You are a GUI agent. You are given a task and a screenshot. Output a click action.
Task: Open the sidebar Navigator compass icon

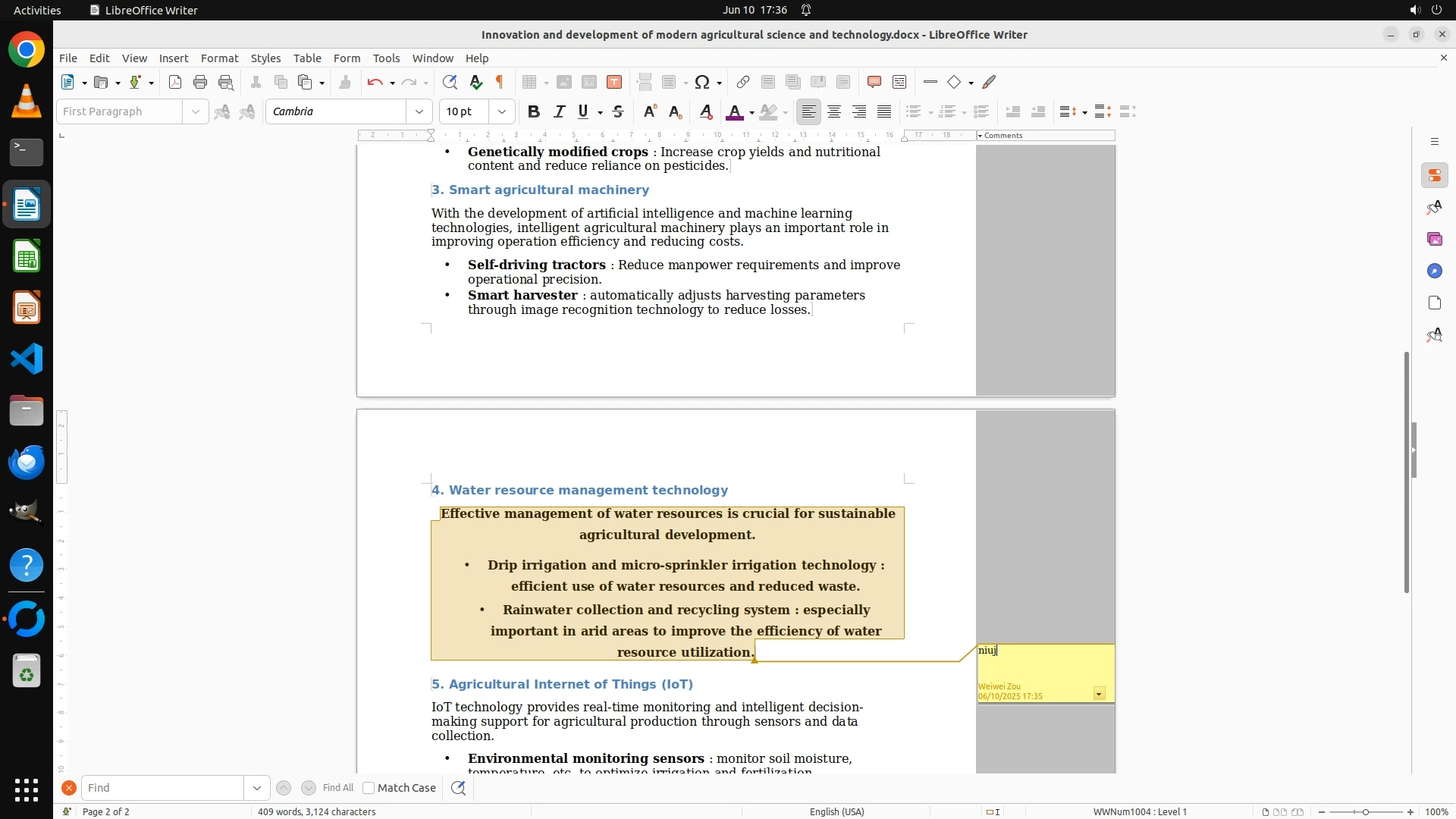[x=1434, y=271]
